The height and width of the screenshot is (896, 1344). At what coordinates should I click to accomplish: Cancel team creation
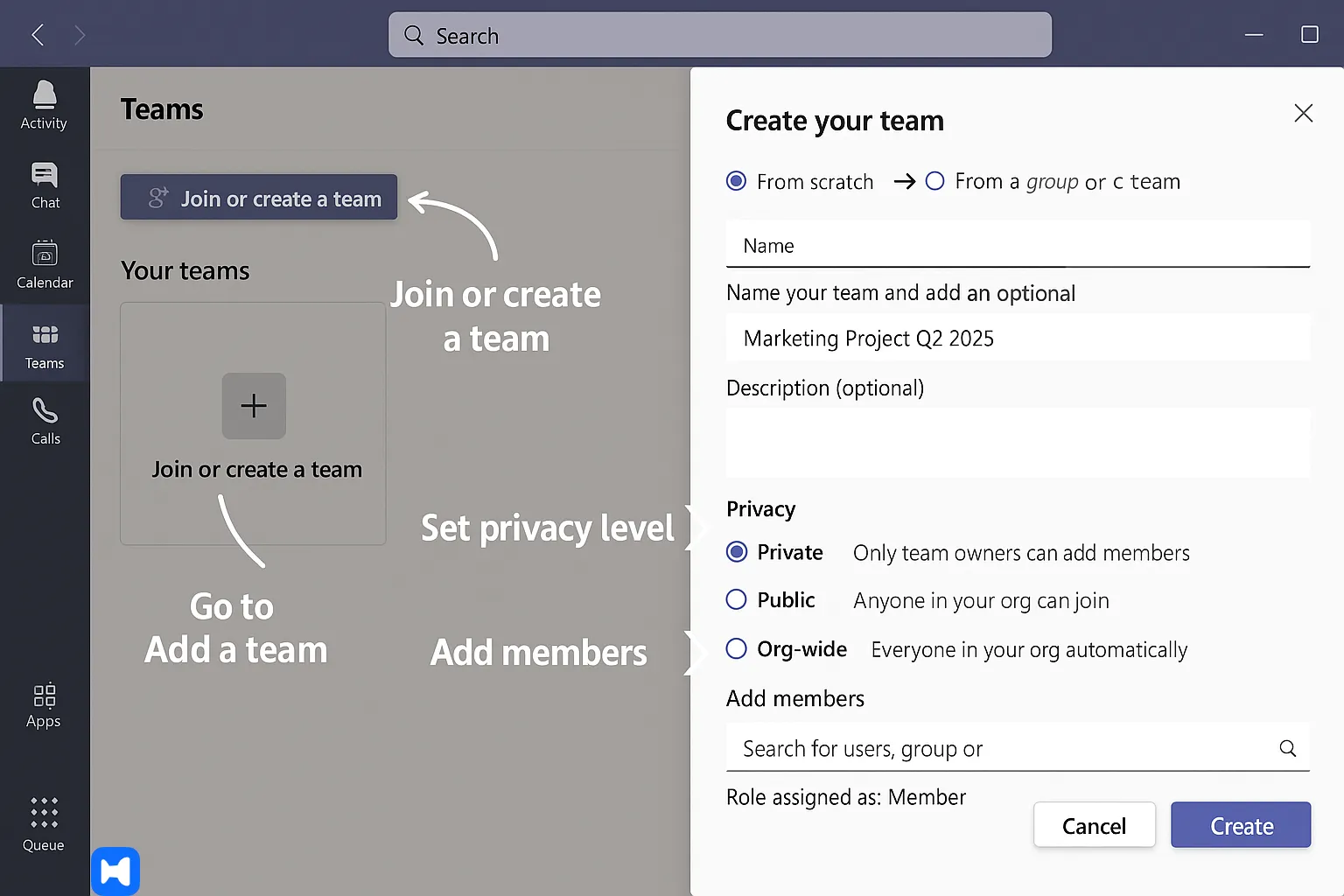pyautogui.click(x=1094, y=825)
